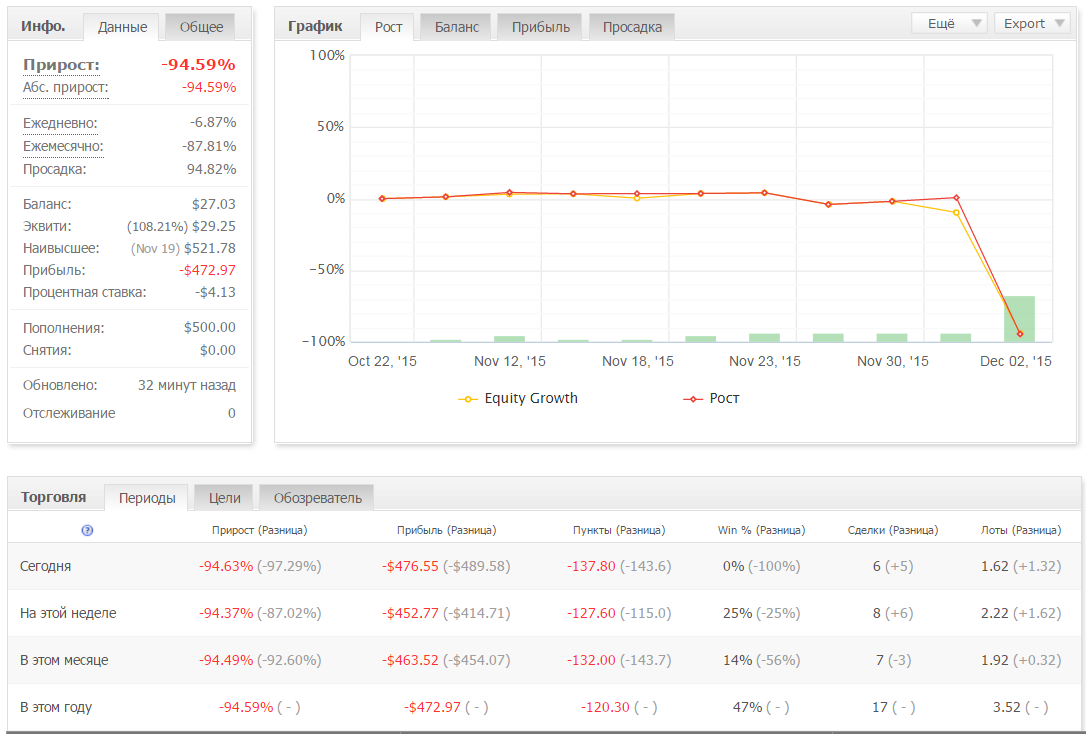Click the Эквити value $29.25
The width and height of the screenshot is (1086, 734).
(x=213, y=226)
